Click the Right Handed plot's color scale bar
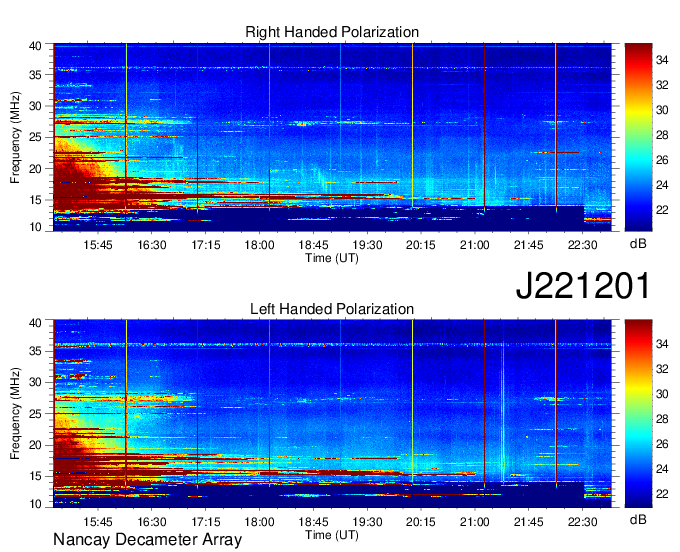Screen dimensions: 680x552 pos(638,137)
